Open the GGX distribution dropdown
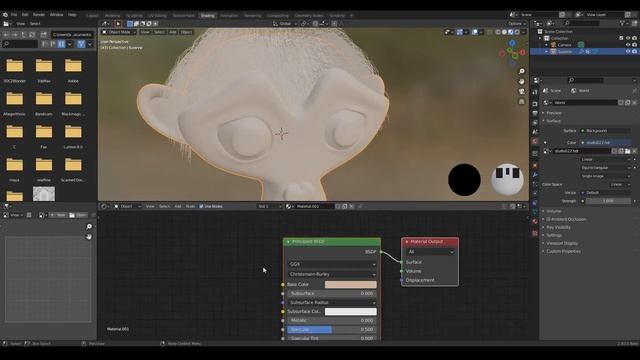The height and width of the screenshot is (360, 640). pos(332,264)
